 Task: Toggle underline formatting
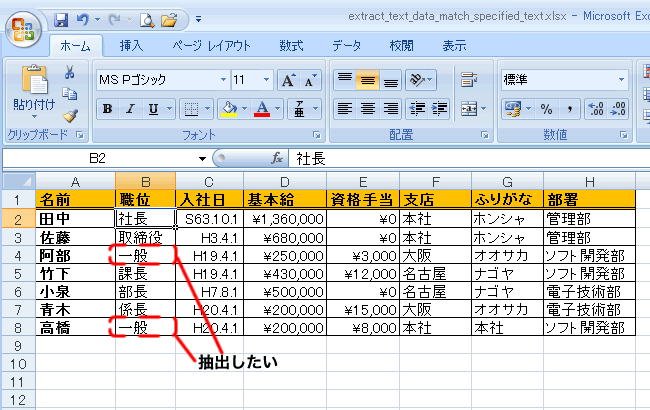pyautogui.click(x=153, y=109)
